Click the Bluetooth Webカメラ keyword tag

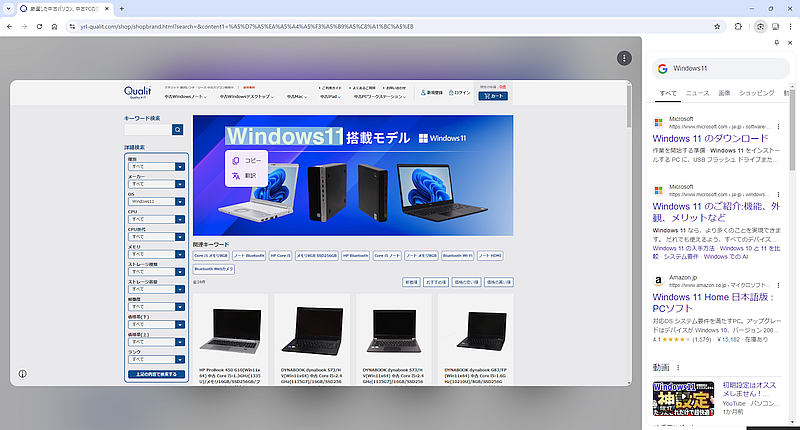coord(214,269)
